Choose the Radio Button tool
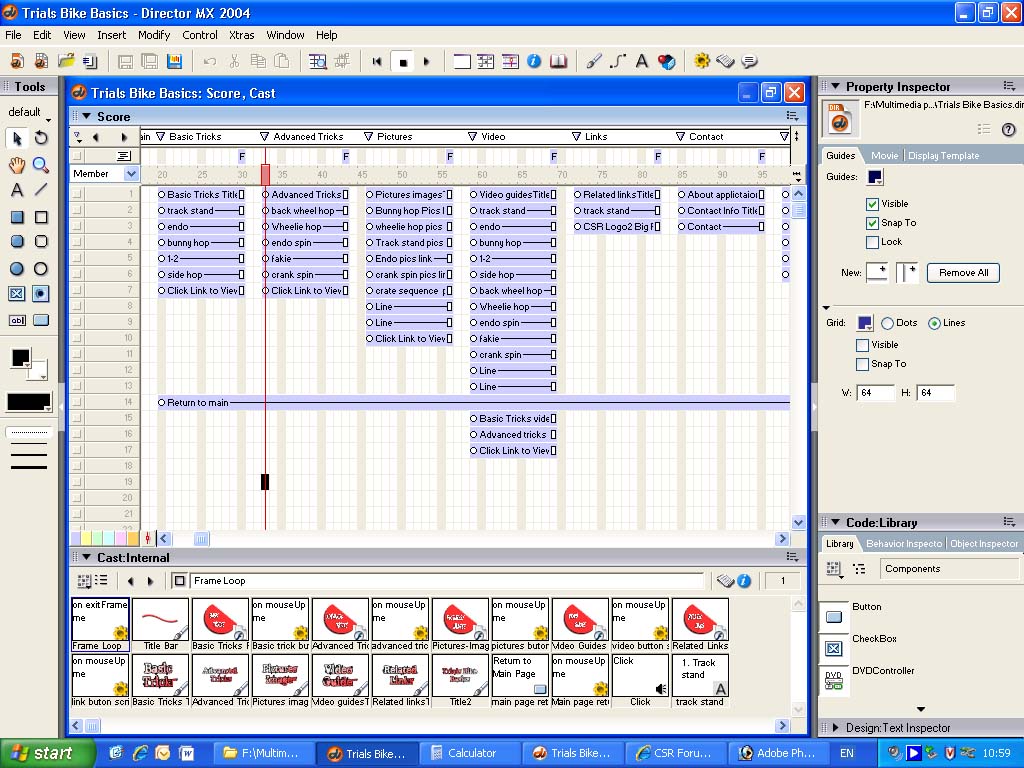1024x768 pixels. (x=40, y=294)
